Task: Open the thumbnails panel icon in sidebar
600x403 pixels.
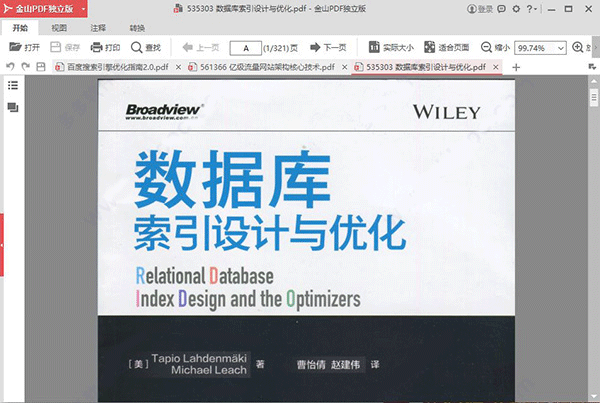Action: (x=13, y=108)
